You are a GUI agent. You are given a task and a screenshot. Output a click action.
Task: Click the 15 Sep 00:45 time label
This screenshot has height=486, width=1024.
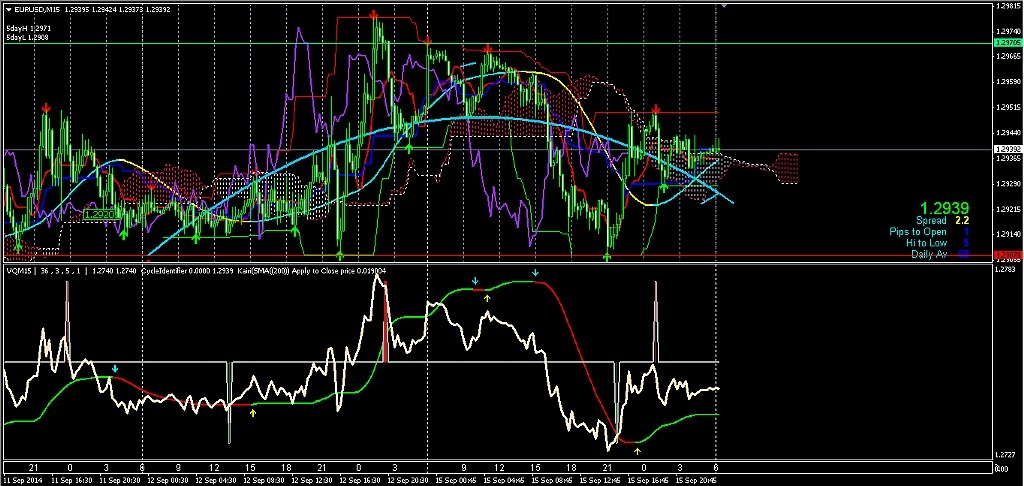pyautogui.click(x=454, y=479)
